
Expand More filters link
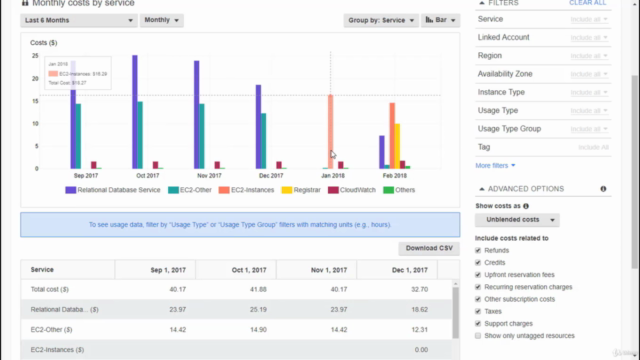point(495,165)
